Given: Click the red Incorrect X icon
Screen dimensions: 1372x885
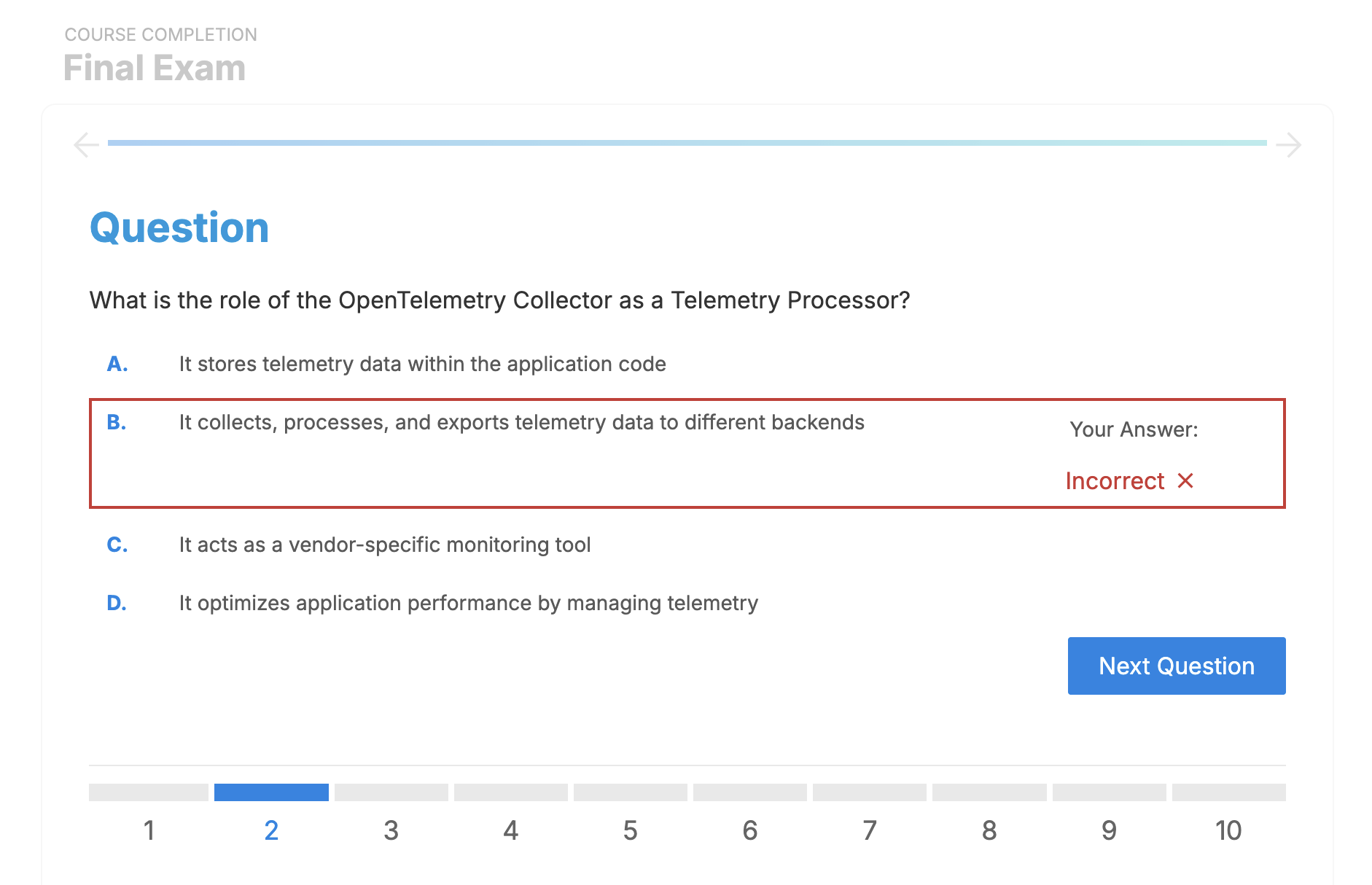Looking at the screenshot, I should click(x=1185, y=480).
